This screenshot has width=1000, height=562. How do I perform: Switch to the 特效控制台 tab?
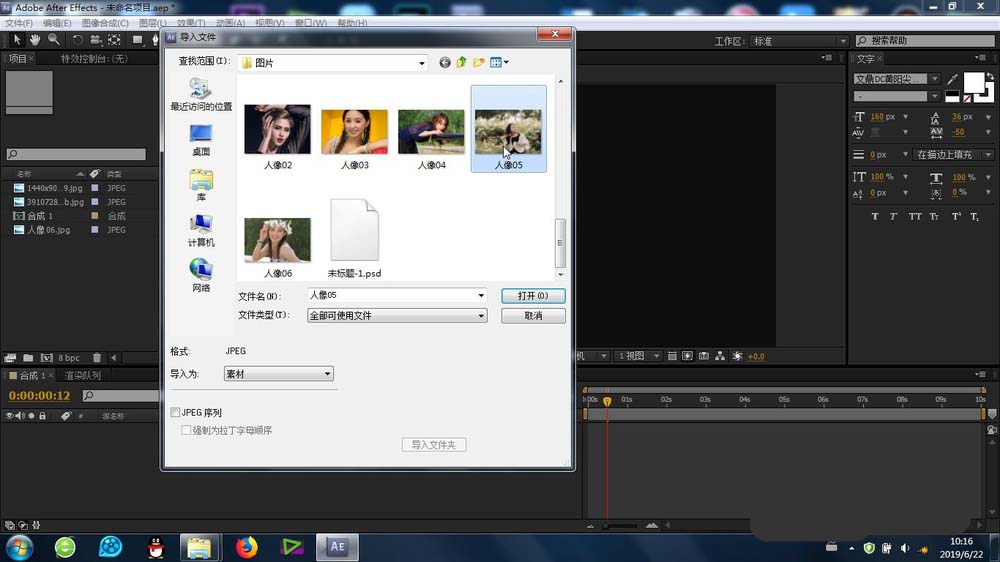coord(94,59)
